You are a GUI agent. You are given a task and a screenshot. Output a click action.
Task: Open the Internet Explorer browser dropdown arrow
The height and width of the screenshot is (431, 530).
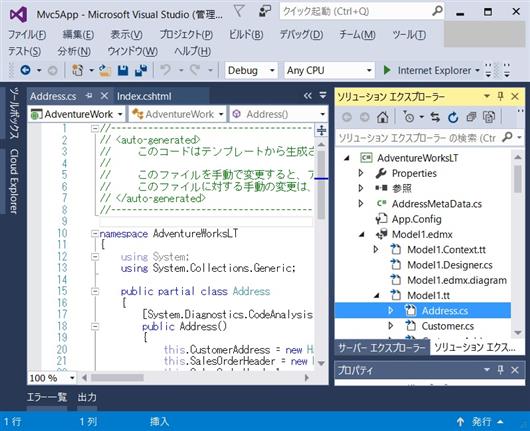pyautogui.click(x=478, y=70)
